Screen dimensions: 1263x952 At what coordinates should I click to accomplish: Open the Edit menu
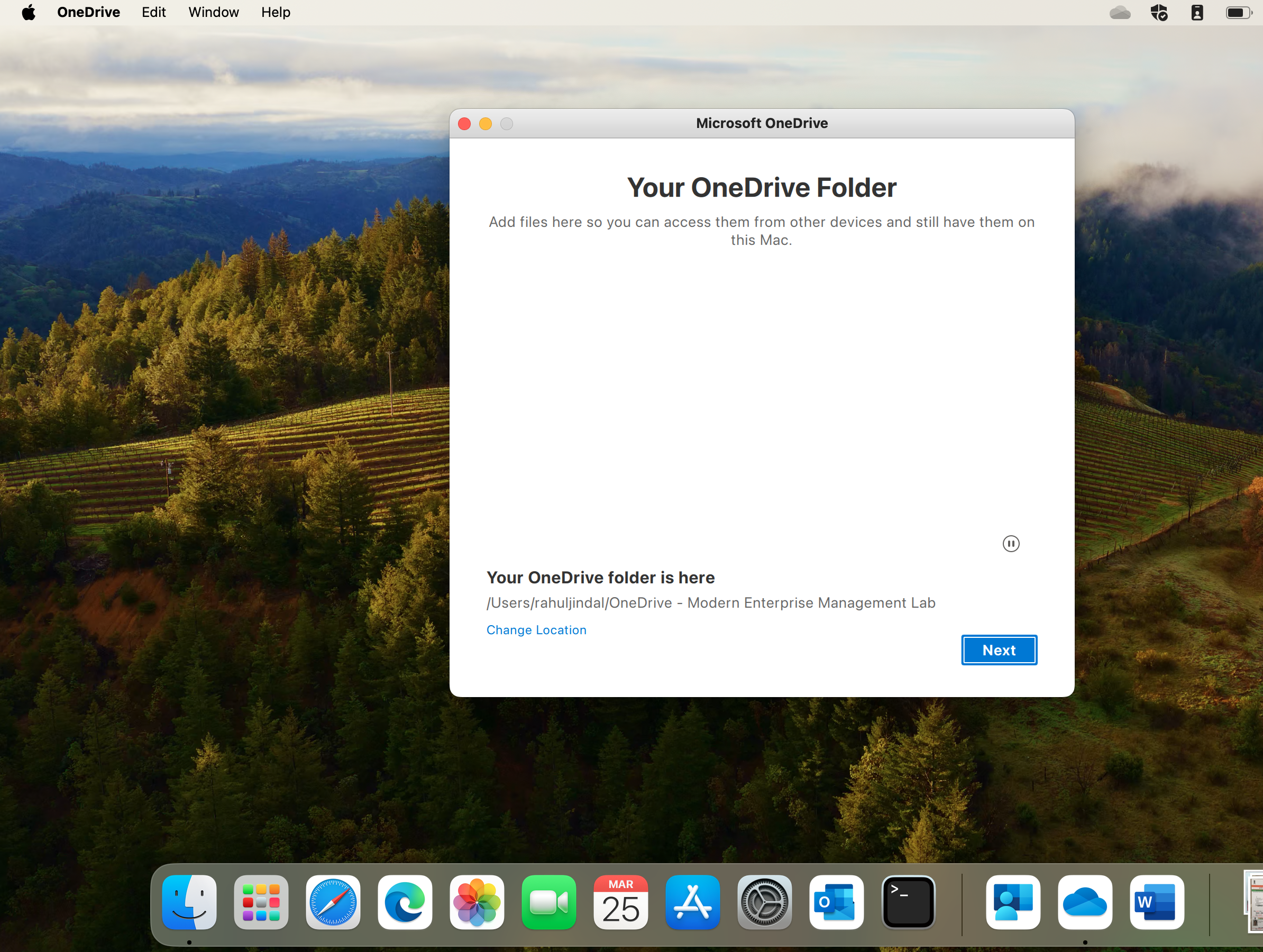153,12
